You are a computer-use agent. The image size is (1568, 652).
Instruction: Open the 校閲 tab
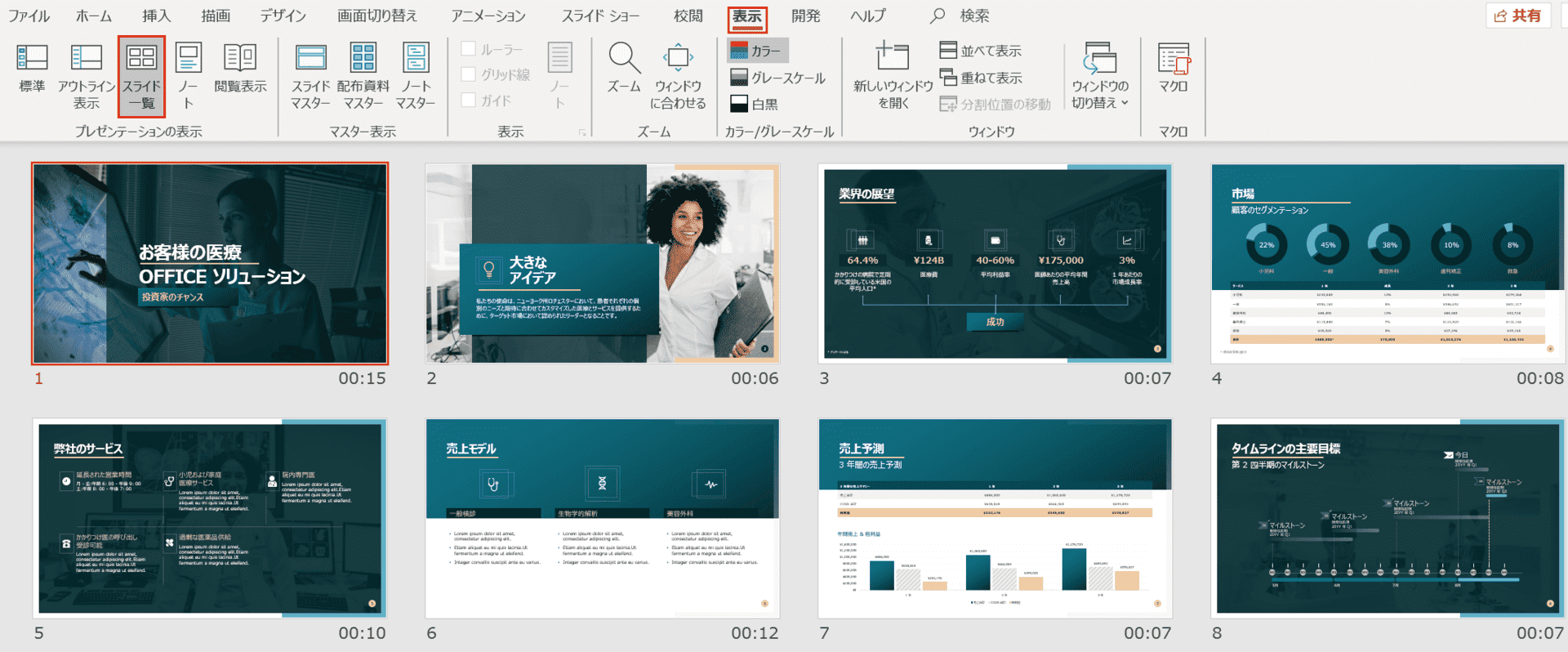click(688, 16)
